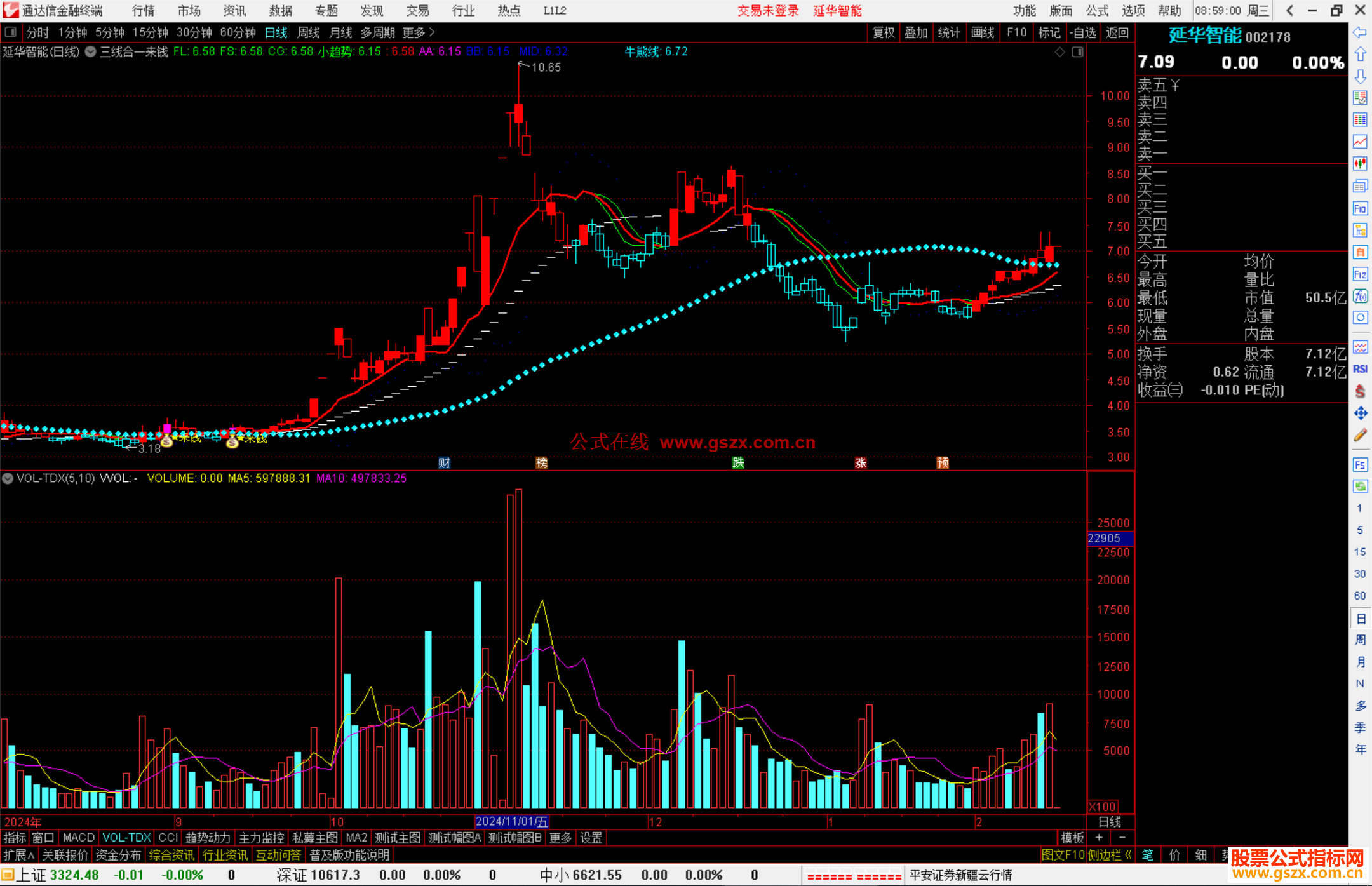
Task: Switch to 60-minute period via sidebar '60'
Action: coord(1359,596)
